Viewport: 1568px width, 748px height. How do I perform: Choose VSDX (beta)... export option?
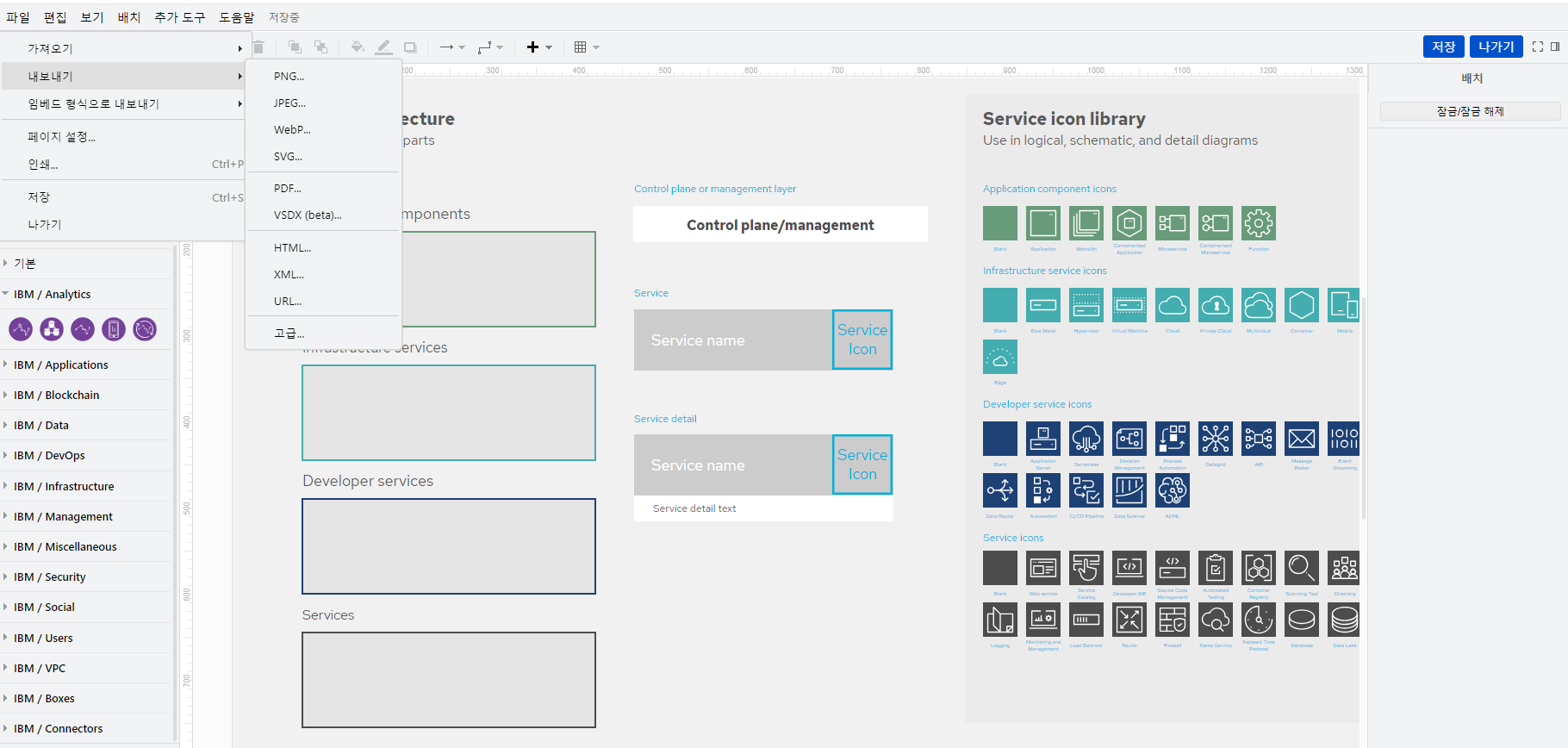tap(323, 215)
